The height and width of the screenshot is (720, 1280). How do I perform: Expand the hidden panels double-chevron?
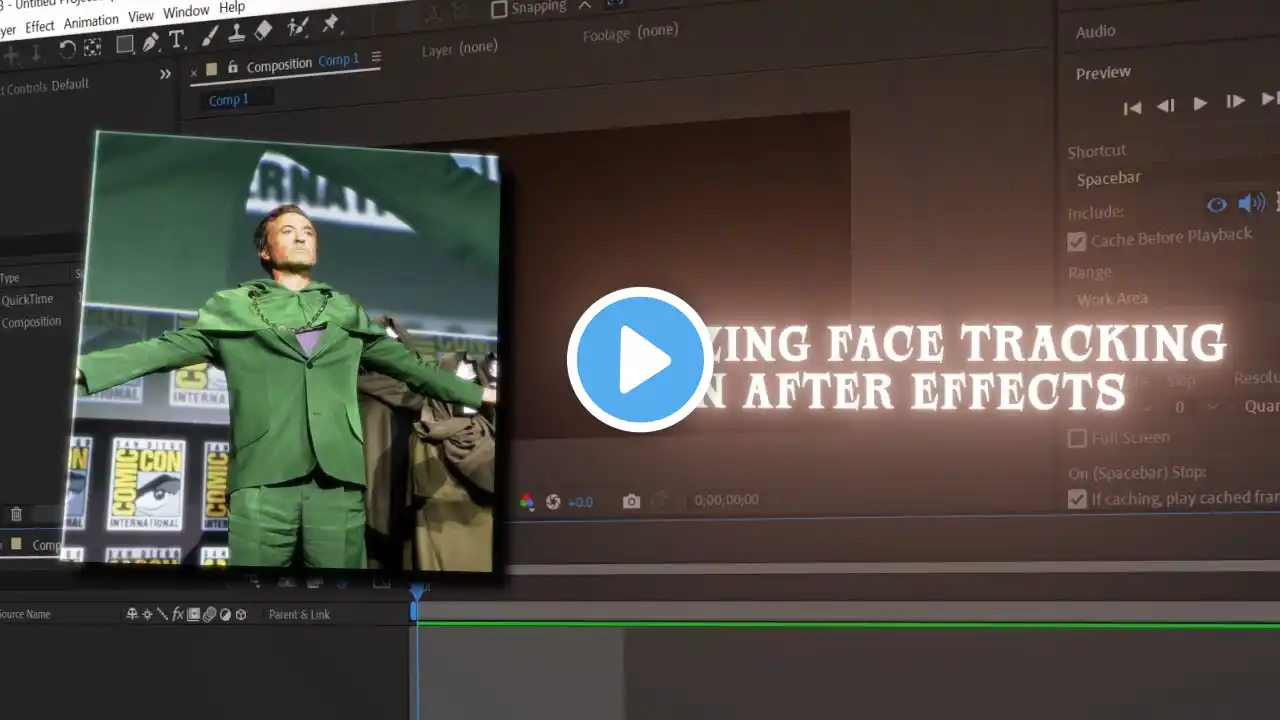point(165,74)
